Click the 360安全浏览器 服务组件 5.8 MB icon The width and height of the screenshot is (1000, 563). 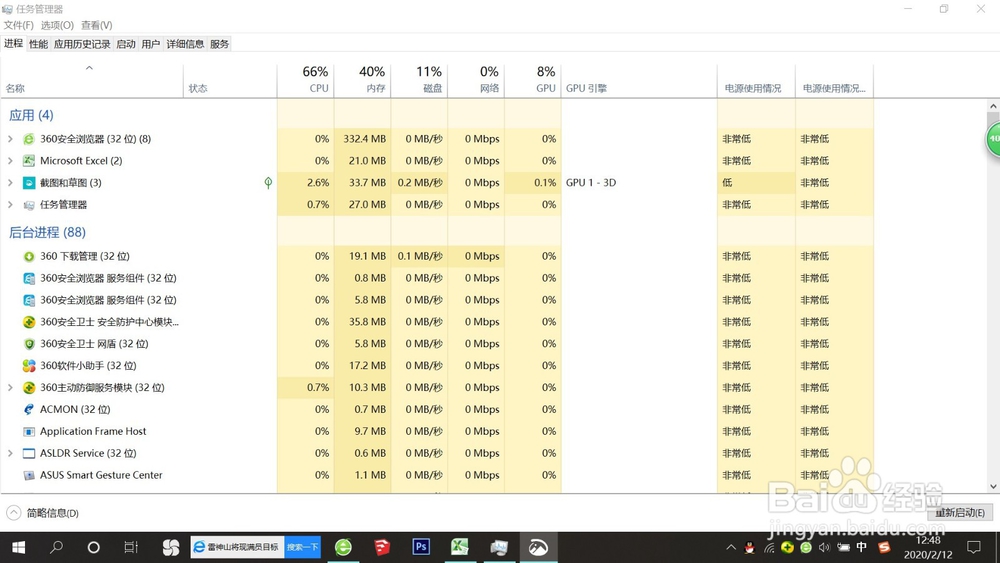(x=29, y=300)
